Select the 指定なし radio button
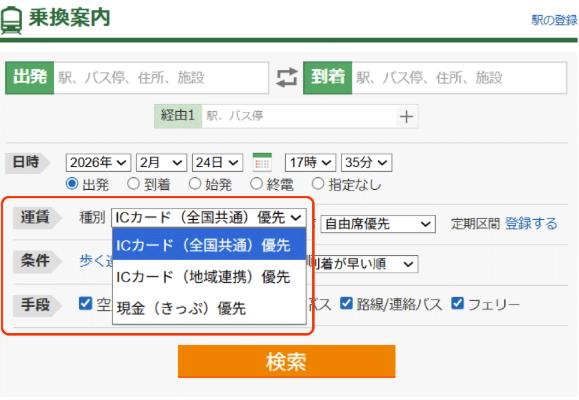The image size is (579, 400). click(x=318, y=184)
